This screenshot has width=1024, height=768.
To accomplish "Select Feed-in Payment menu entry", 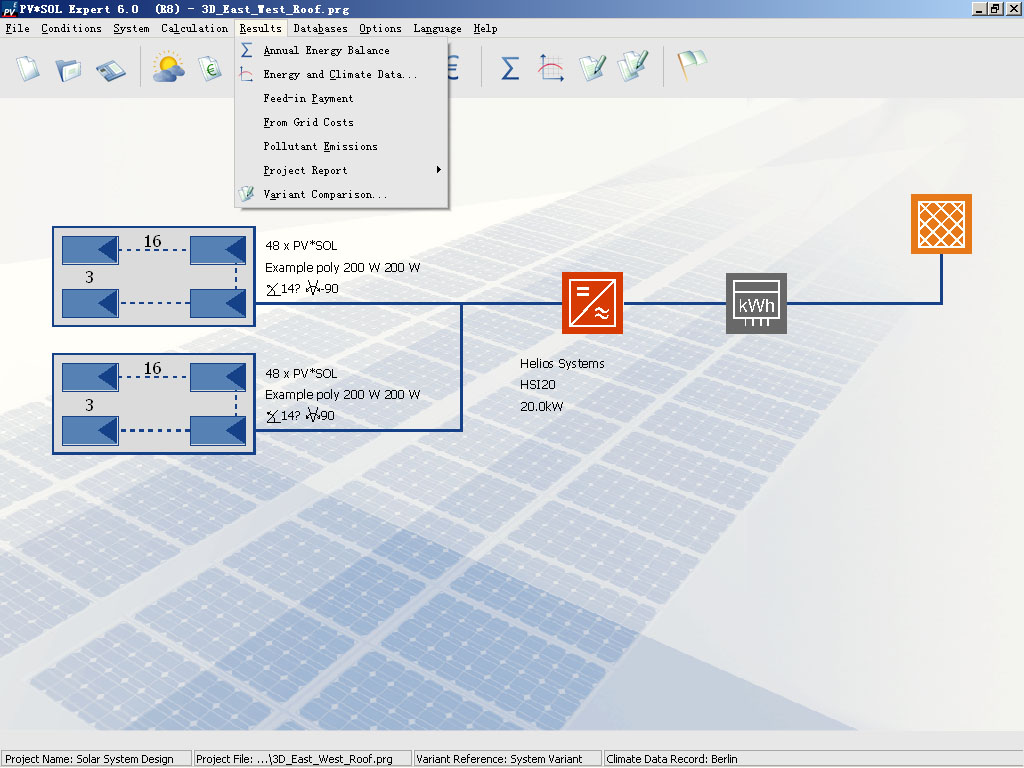I will (342, 99).
